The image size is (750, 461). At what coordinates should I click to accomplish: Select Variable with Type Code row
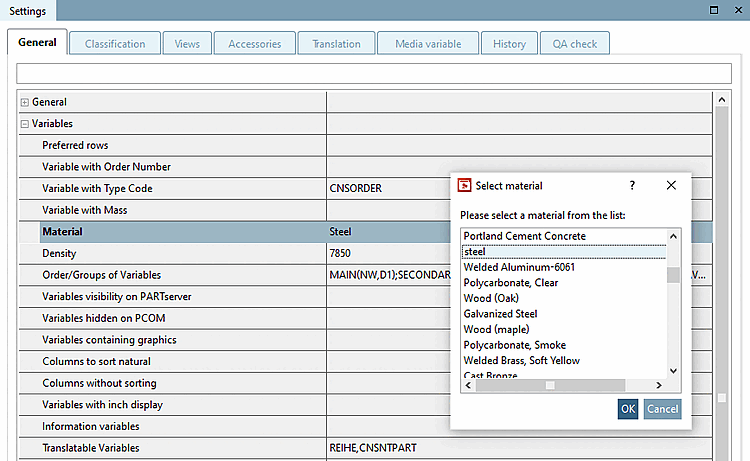click(x=173, y=188)
